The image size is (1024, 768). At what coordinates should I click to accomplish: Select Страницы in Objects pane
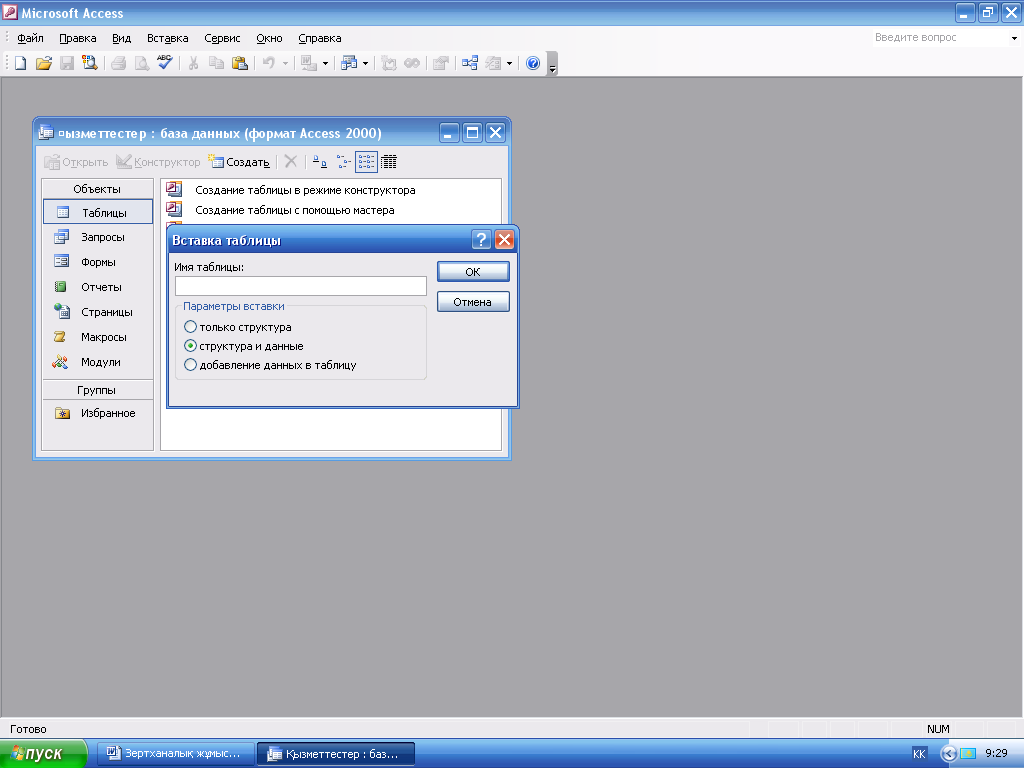[98, 312]
